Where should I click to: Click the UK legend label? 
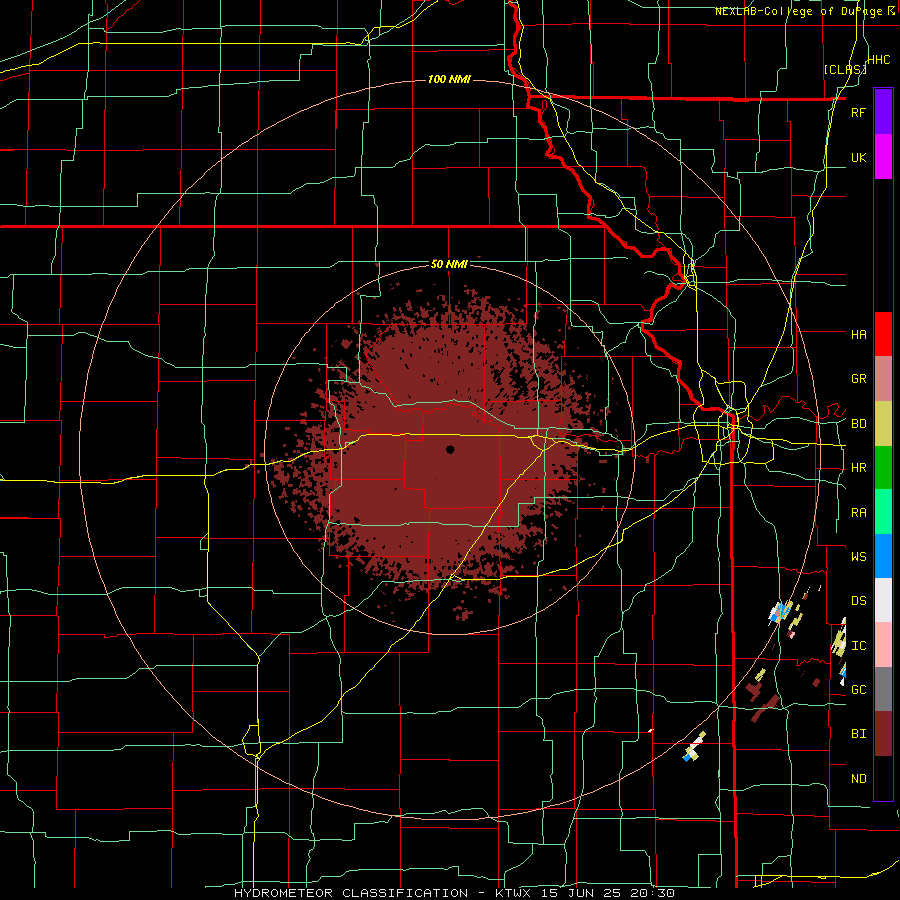point(858,157)
